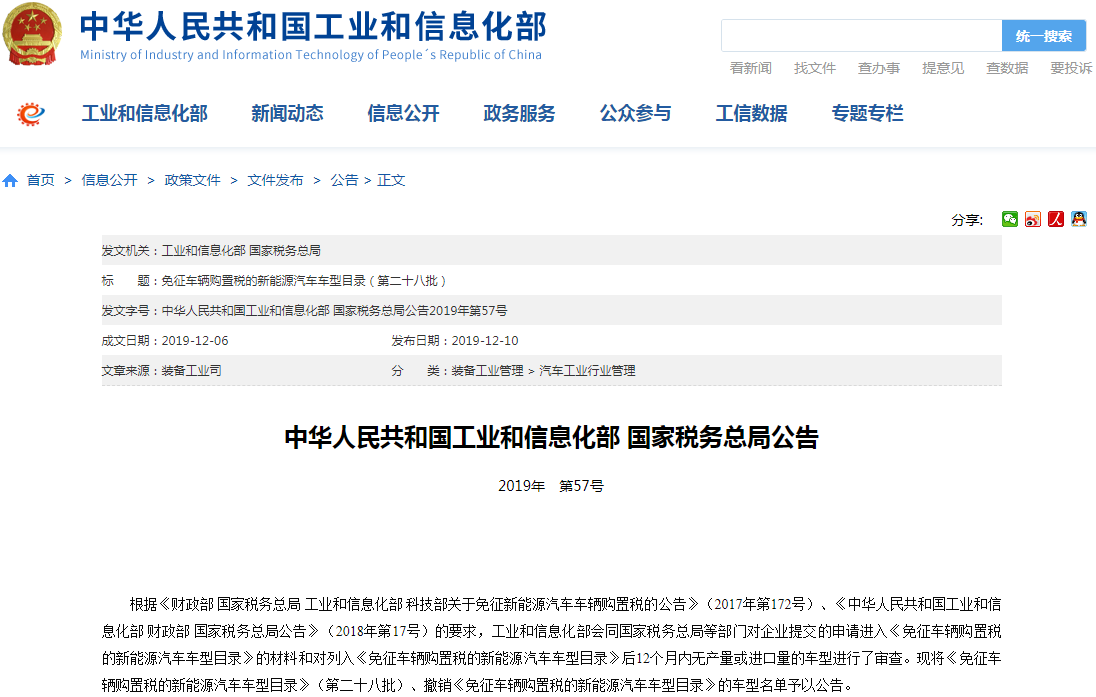Click the 文章来源 装备工业司 entry
Viewport: 1096px width, 697px height.
coord(161,371)
